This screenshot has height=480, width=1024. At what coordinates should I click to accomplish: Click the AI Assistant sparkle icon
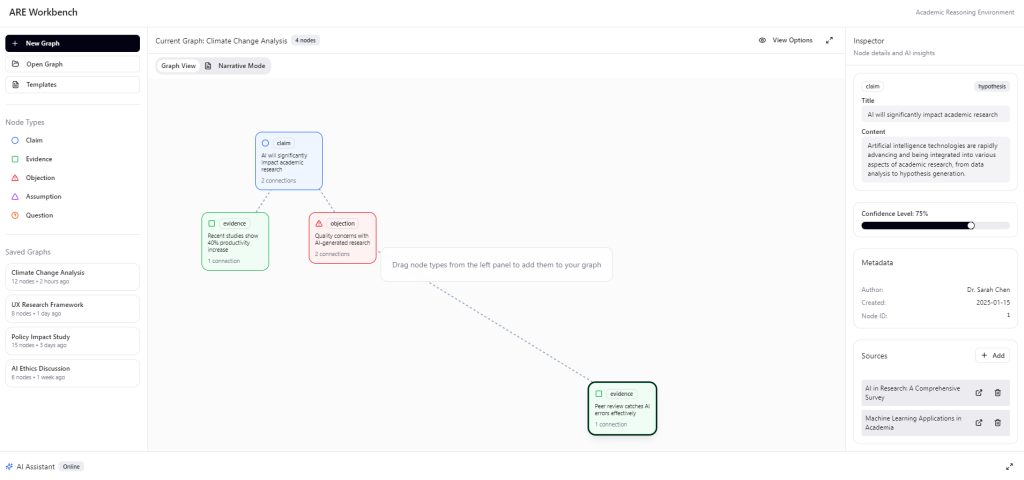(9, 466)
